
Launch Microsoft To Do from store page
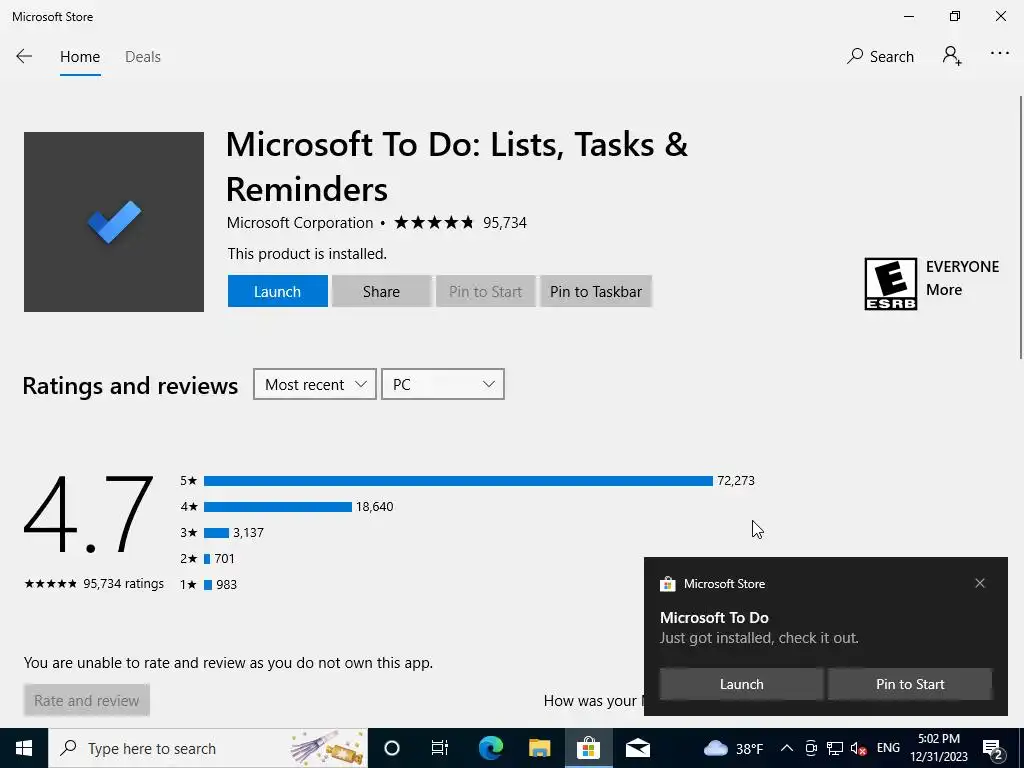(x=278, y=291)
